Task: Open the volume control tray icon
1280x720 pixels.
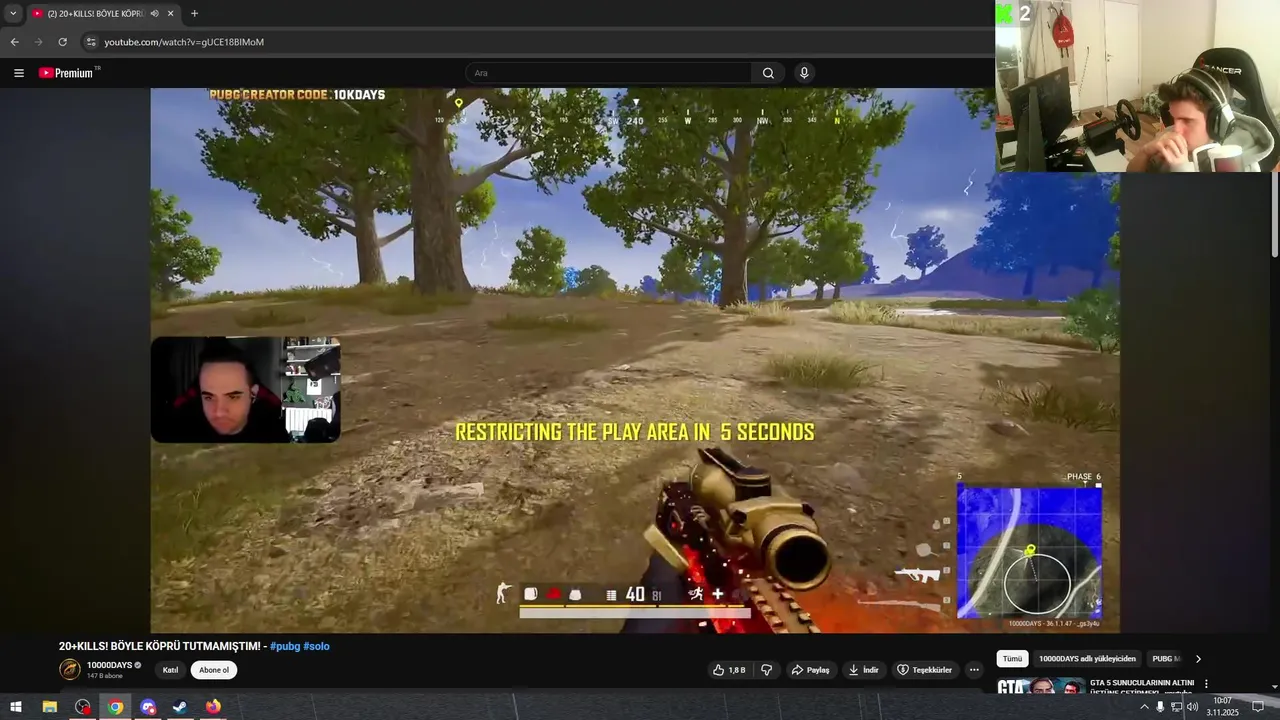Action: click(x=1192, y=706)
